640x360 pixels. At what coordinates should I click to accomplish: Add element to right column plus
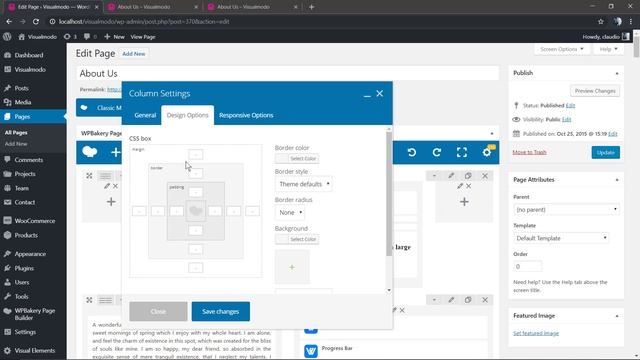[x=464, y=202]
